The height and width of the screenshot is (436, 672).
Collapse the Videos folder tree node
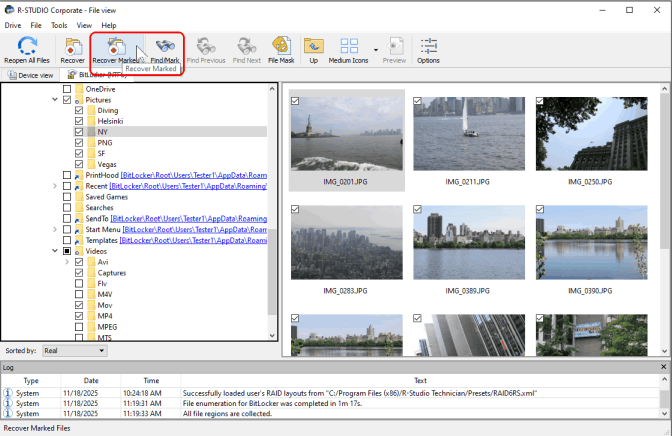pos(55,251)
